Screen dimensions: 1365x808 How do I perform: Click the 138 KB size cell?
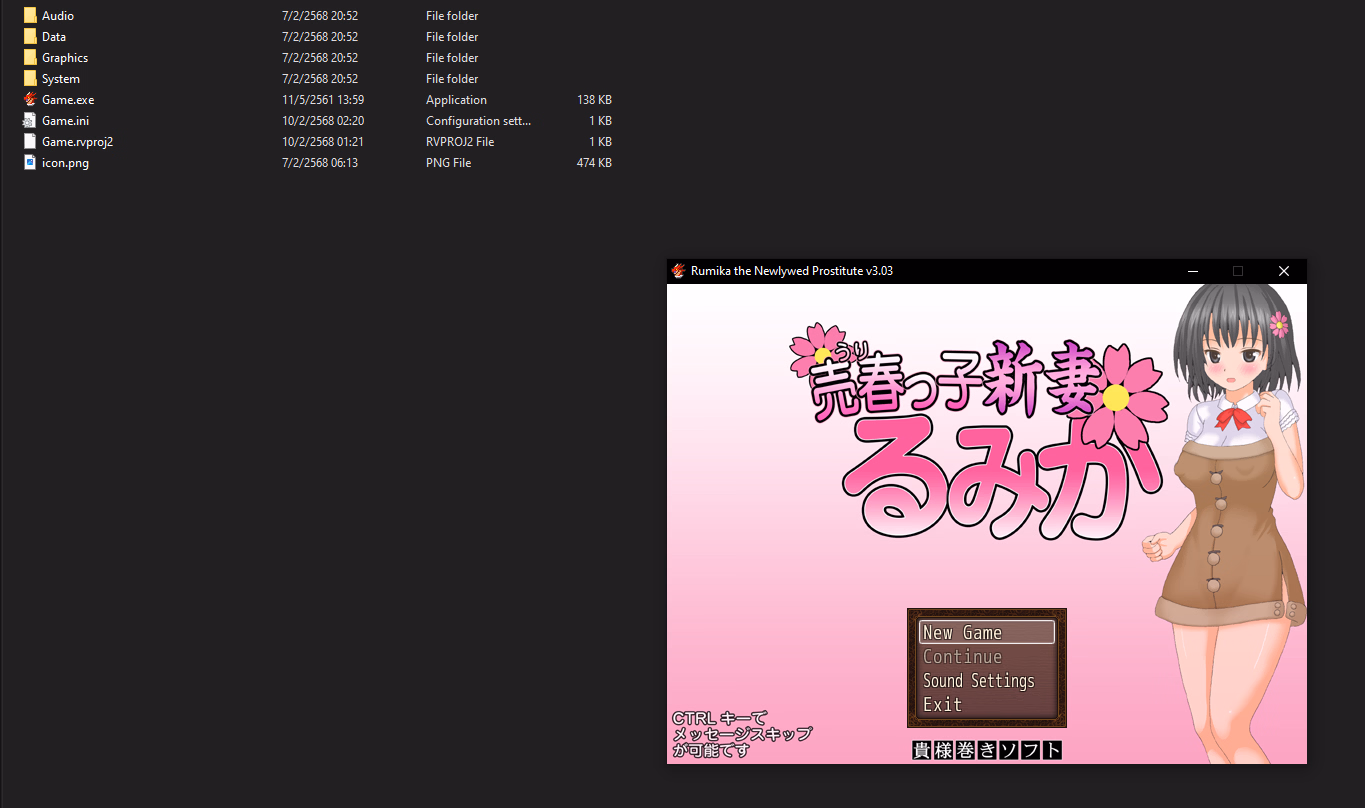click(594, 100)
